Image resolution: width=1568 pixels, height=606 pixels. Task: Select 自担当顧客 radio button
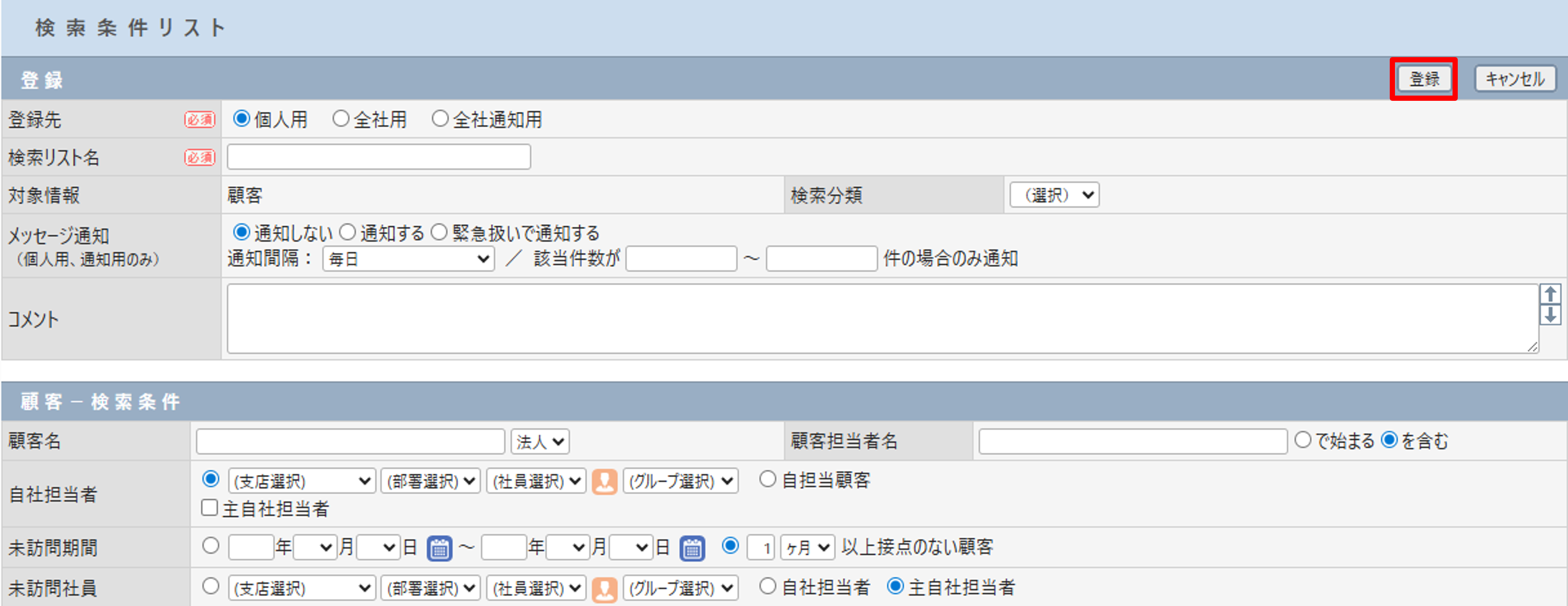[x=768, y=479]
